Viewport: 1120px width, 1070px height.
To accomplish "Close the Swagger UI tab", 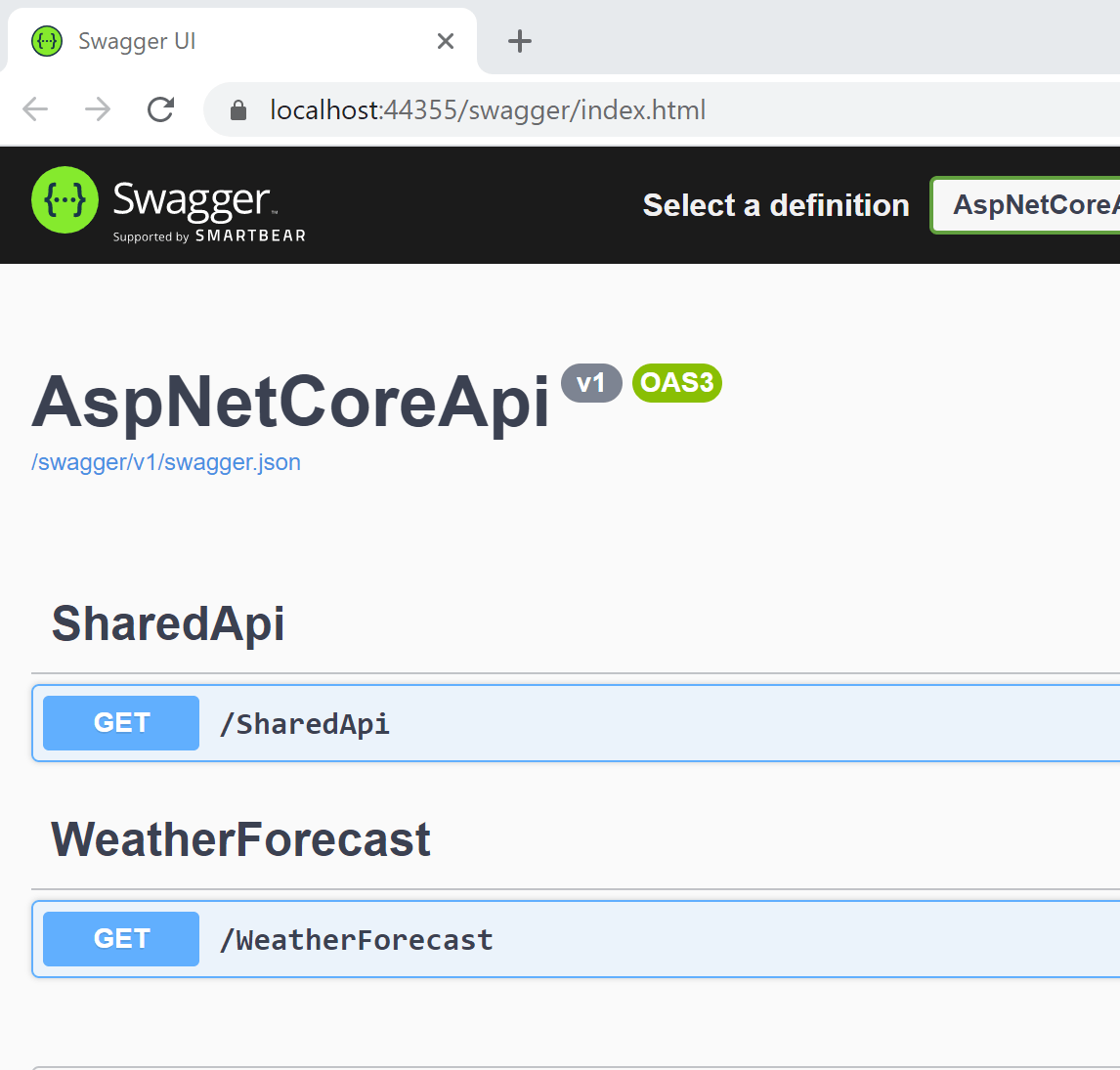I will pyautogui.click(x=446, y=41).
